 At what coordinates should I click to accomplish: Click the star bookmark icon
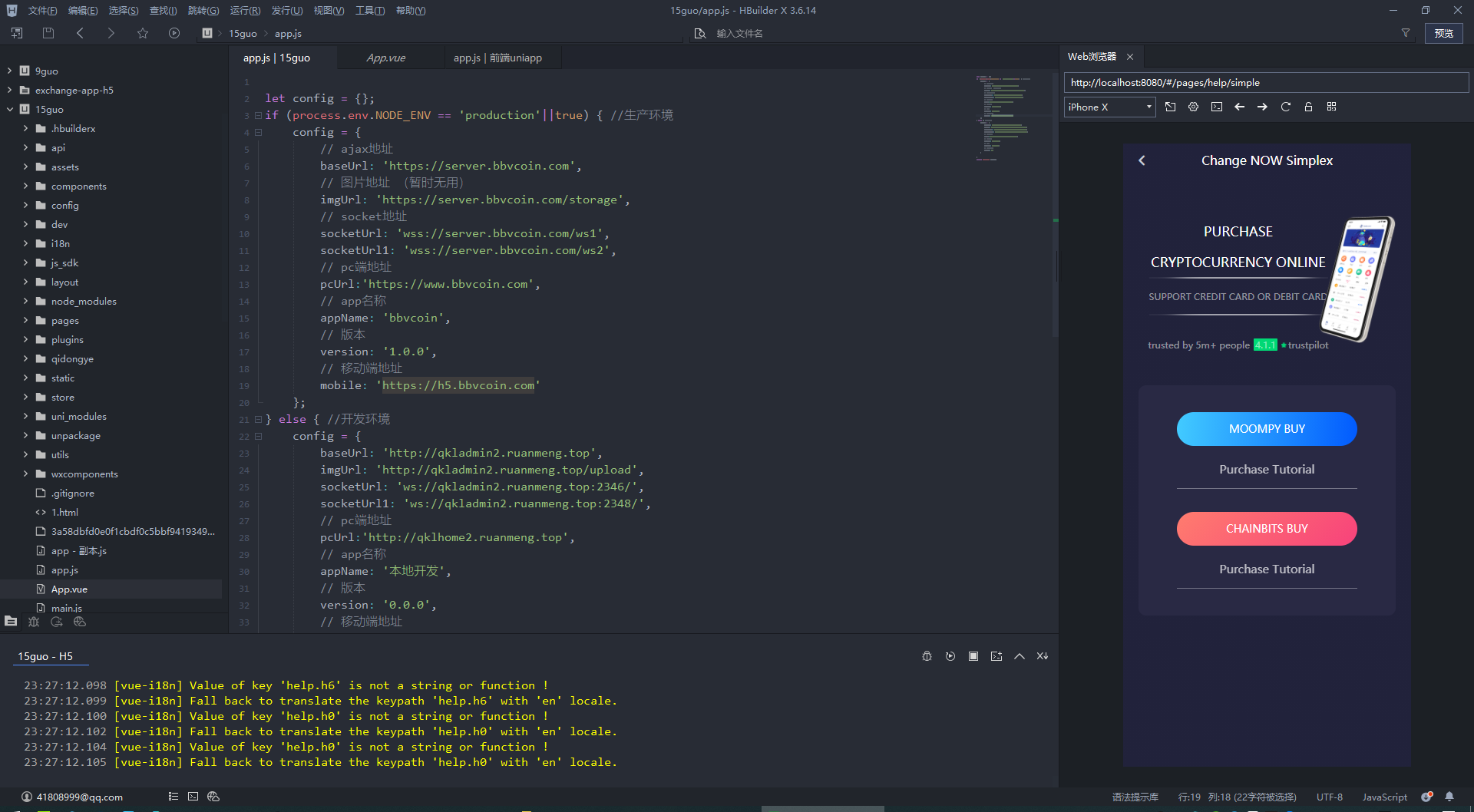(x=143, y=33)
